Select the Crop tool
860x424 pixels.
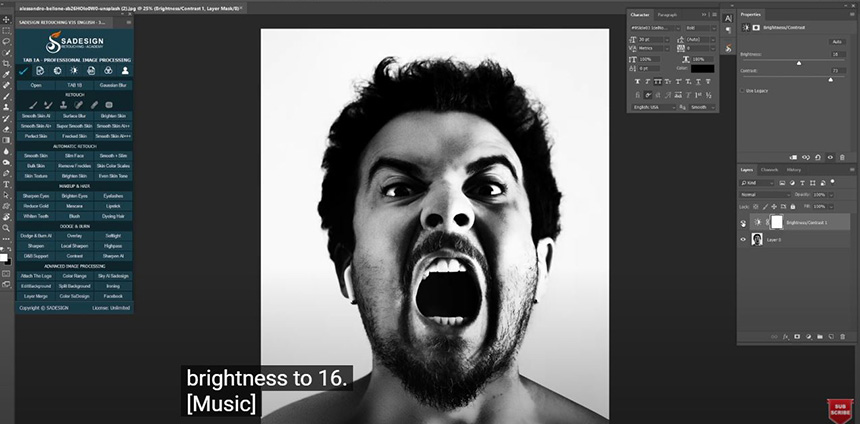[6, 64]
